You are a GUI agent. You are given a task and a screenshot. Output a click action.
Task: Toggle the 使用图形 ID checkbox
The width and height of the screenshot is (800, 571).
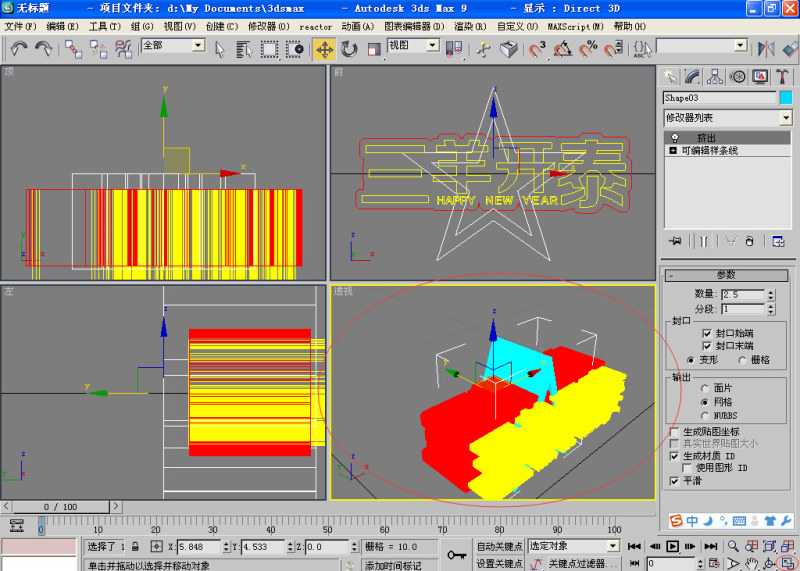(687, 467)
